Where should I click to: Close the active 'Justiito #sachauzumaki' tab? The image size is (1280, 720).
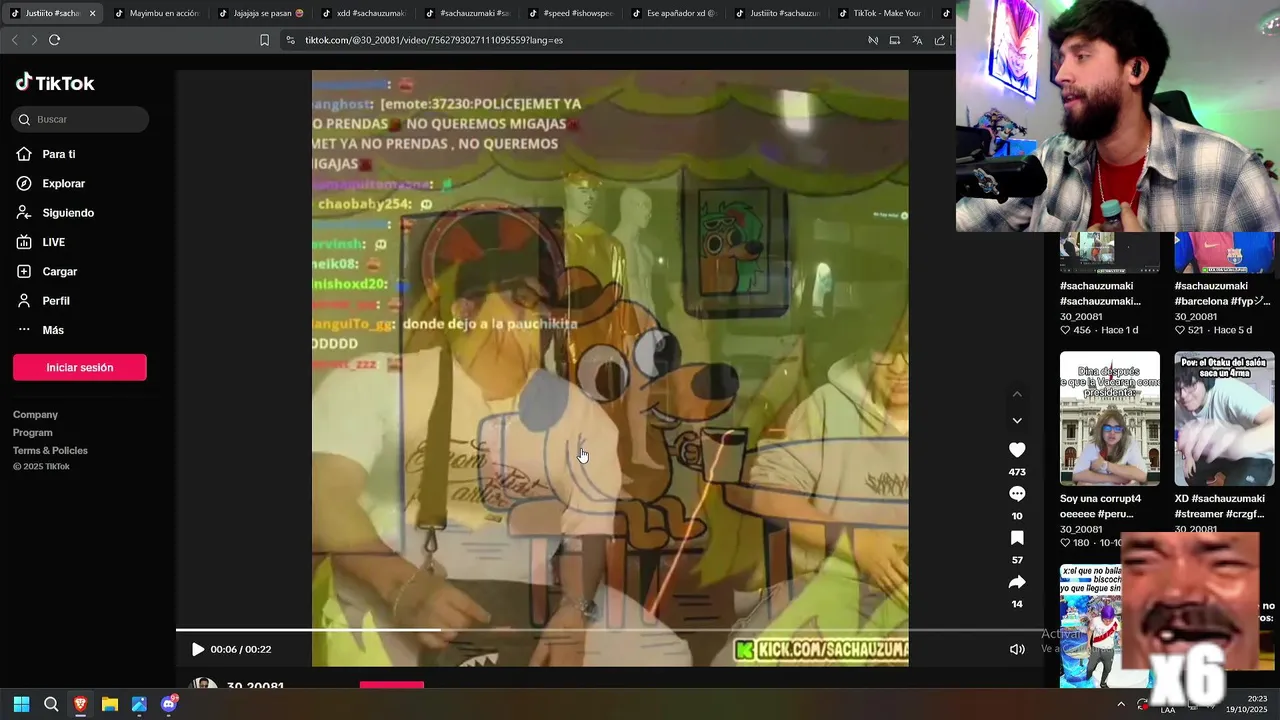click(92, 13)
